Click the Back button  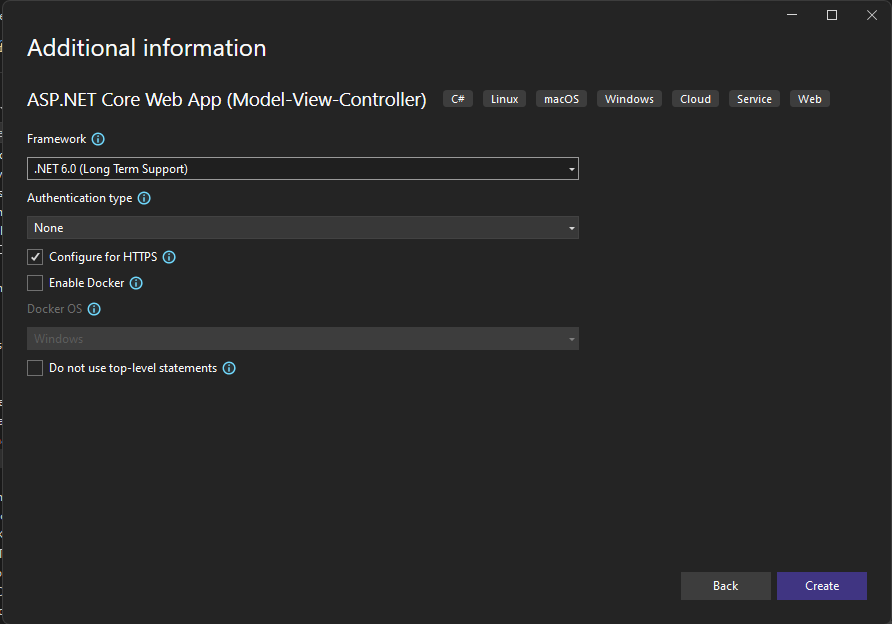coord(725,586)
